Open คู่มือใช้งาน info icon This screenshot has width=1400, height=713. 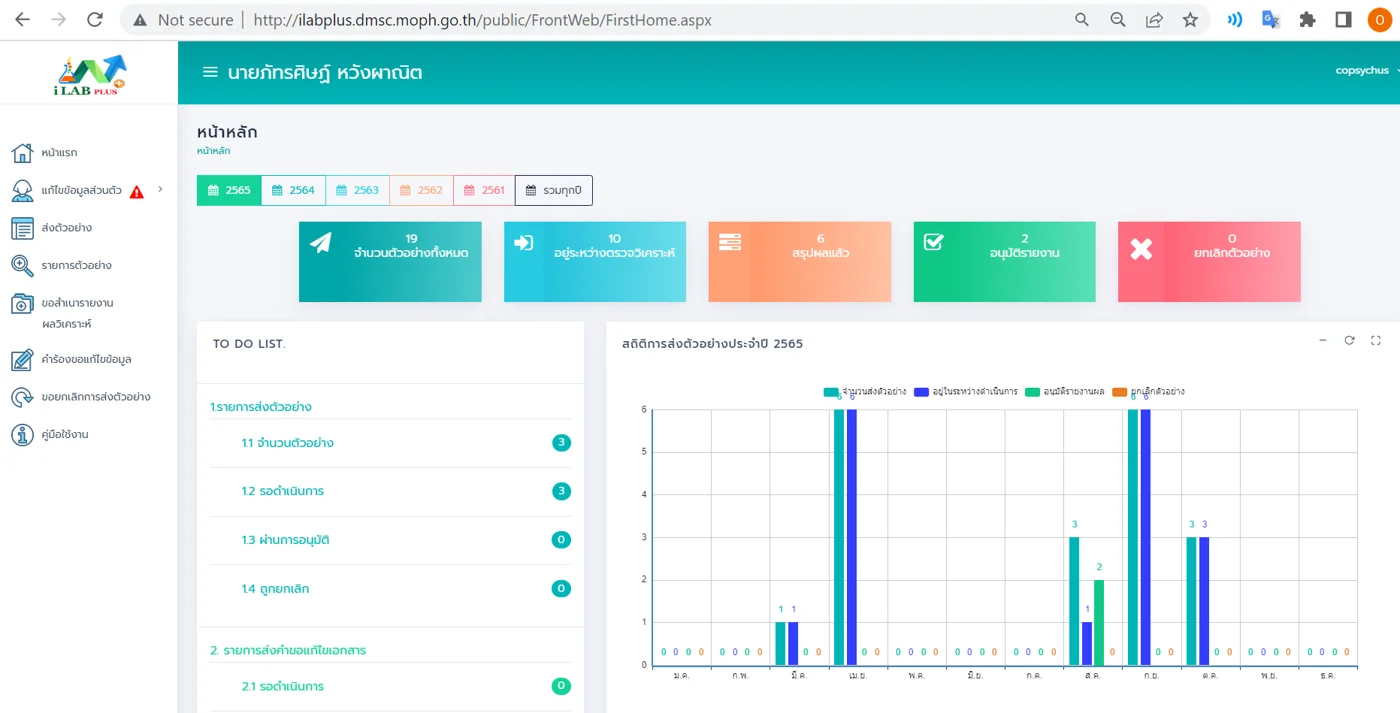(x=22, y=435)
